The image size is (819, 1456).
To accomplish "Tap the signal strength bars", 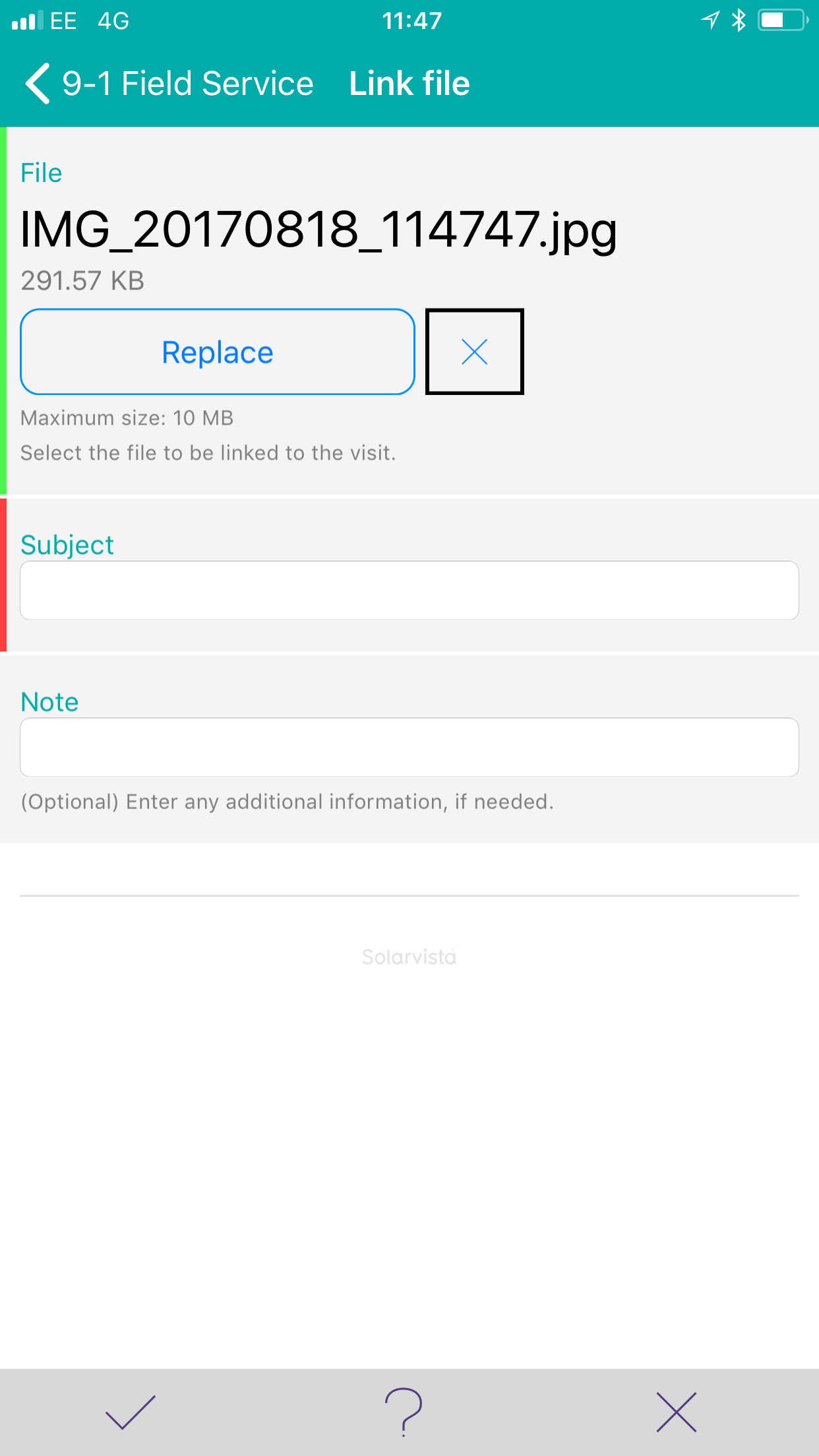I will click(x=28, y=20).
